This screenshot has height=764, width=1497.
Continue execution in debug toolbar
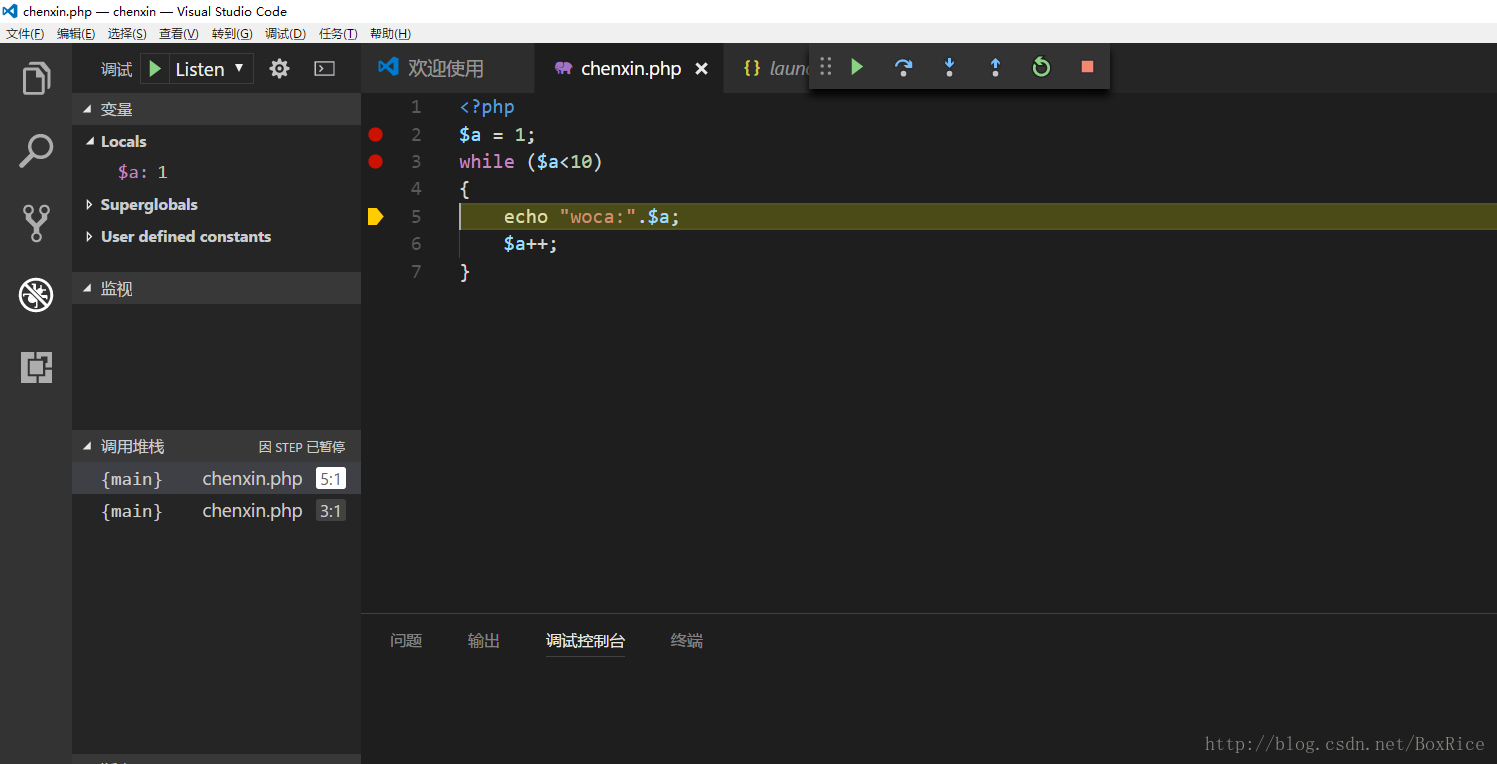click(x=857, y=67)
